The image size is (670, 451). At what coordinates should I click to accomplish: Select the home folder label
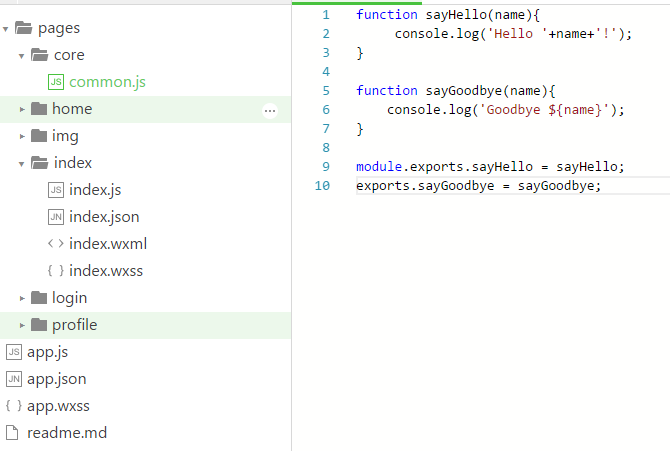click(72, 109)
